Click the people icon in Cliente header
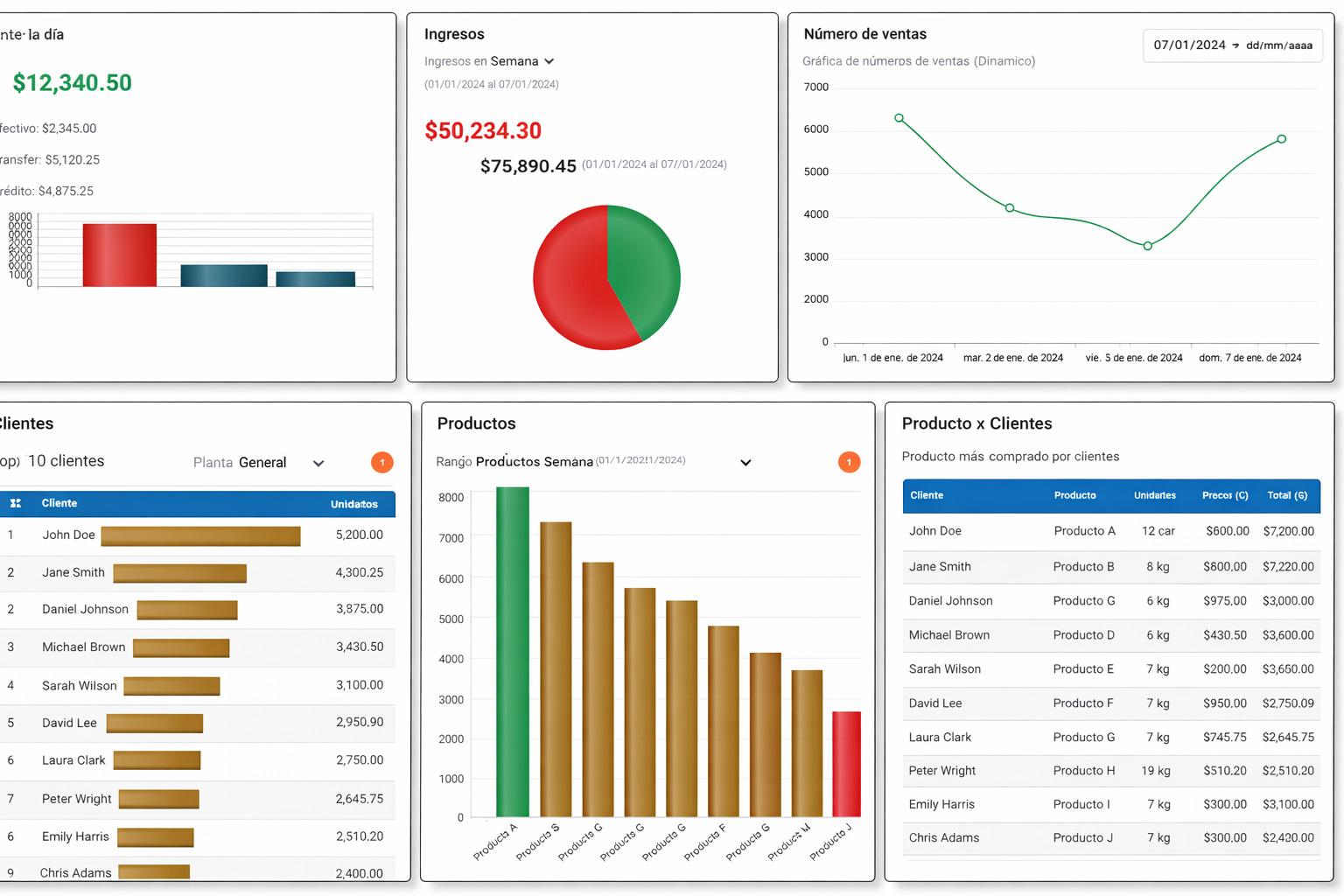Screen dimensions: 1344x896 click(x=16, y=503)
